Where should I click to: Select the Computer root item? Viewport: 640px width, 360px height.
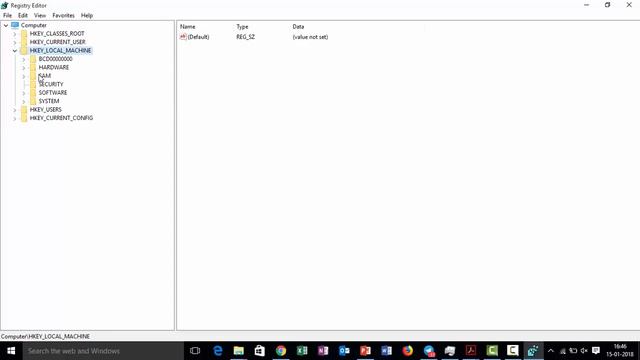tap(33, 25)
